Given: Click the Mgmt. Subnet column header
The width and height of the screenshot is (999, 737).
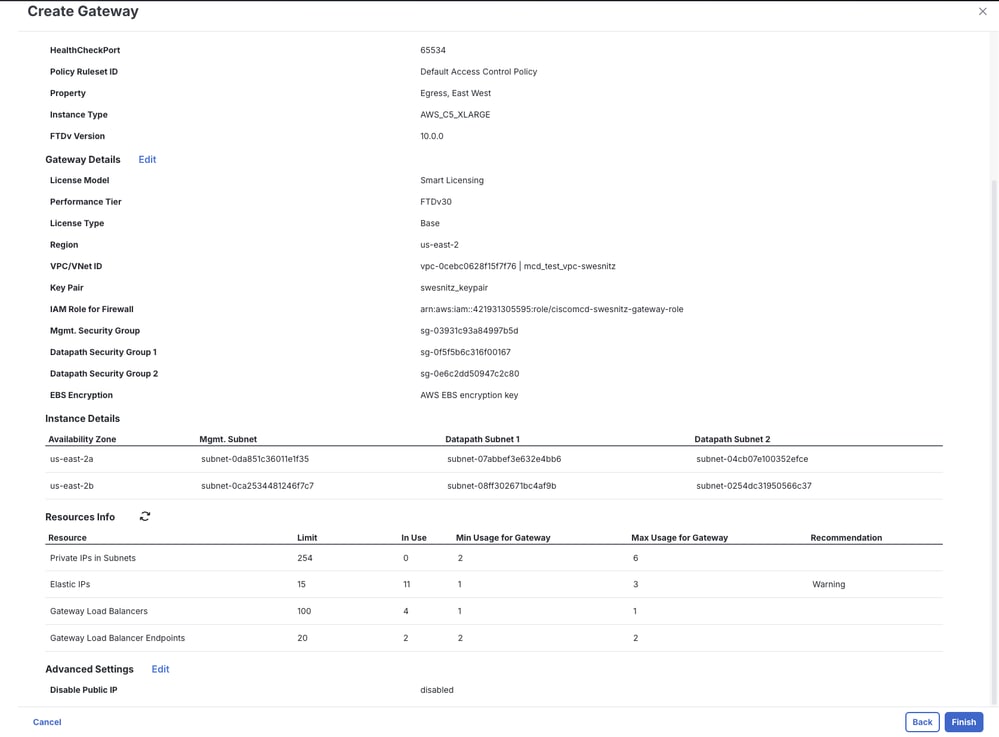Looking at the screenshot, I should coord(228,440).
